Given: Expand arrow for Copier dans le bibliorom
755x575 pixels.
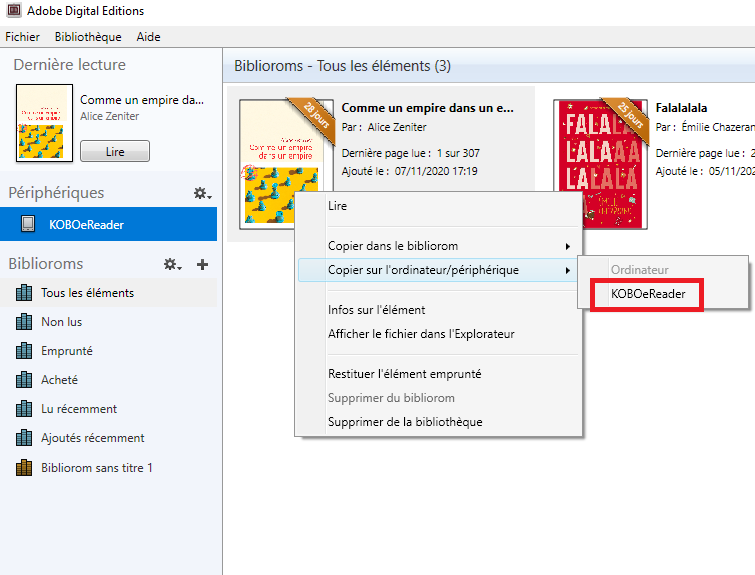Looking at the screenshot, I should click(568, 247).
